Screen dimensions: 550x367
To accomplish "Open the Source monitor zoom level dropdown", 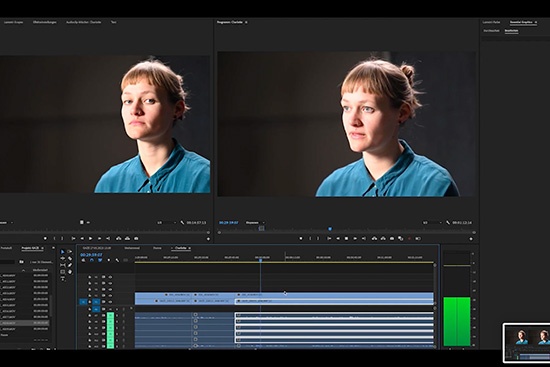I will tap(6, 222).
